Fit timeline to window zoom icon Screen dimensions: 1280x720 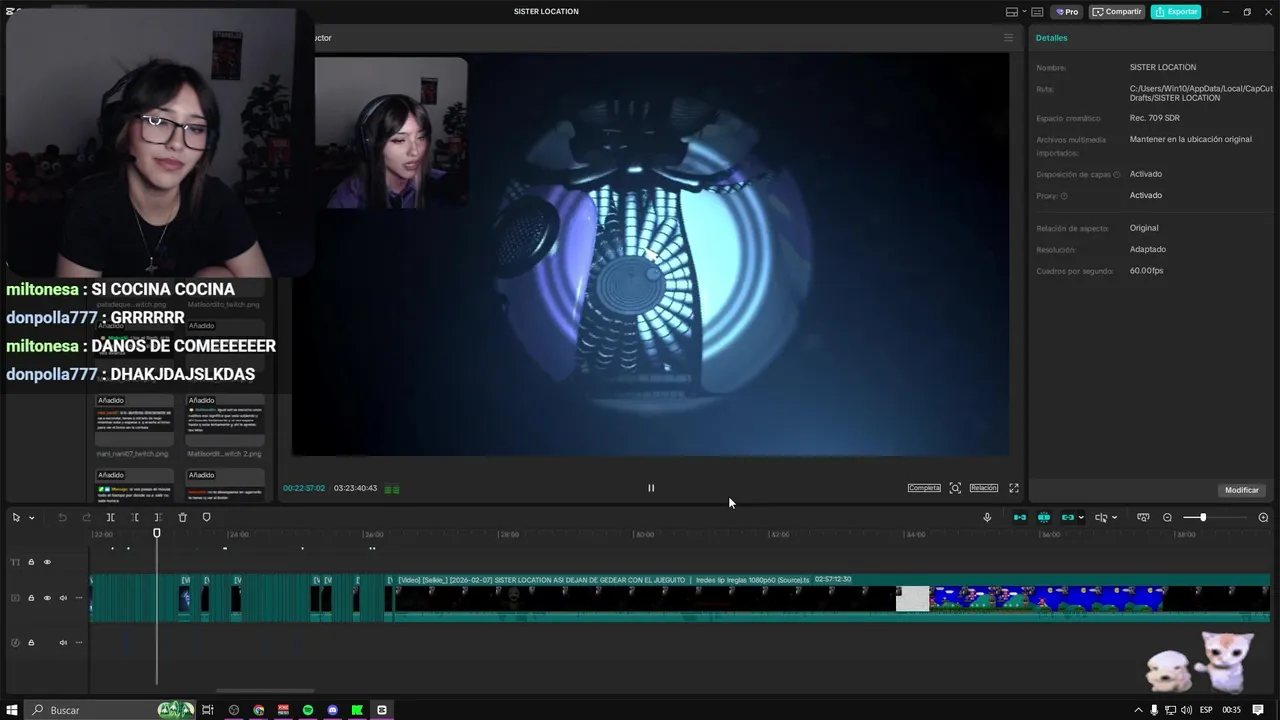tap(1143, 517)
